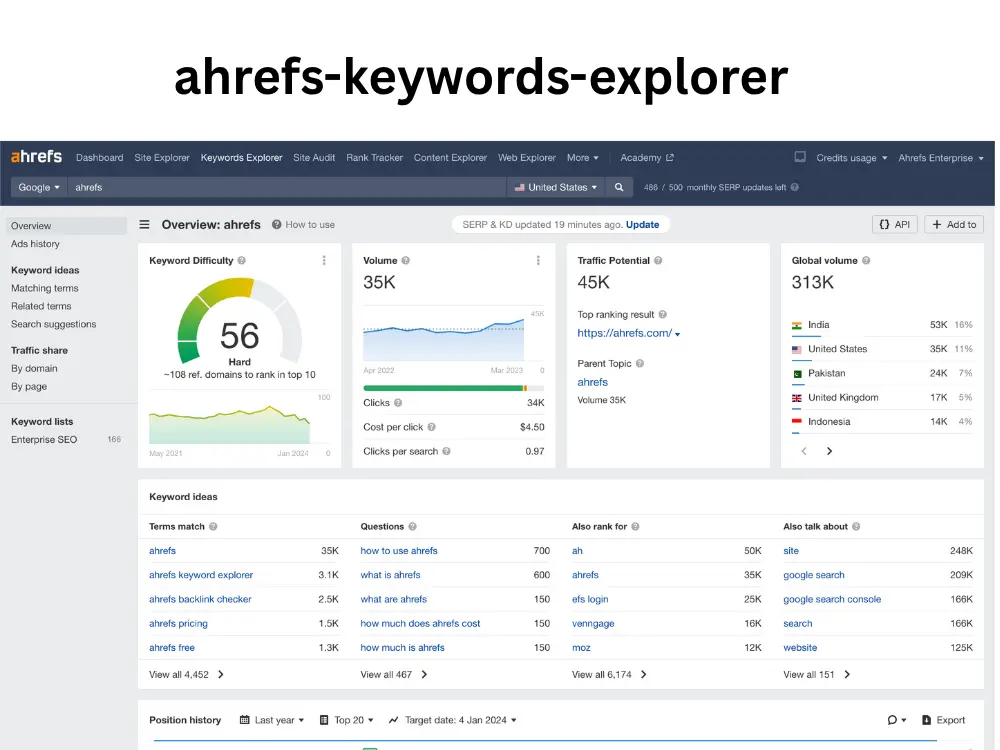Open the United States country dropdown
The image size is (1000, 750).
click(555, 188)
